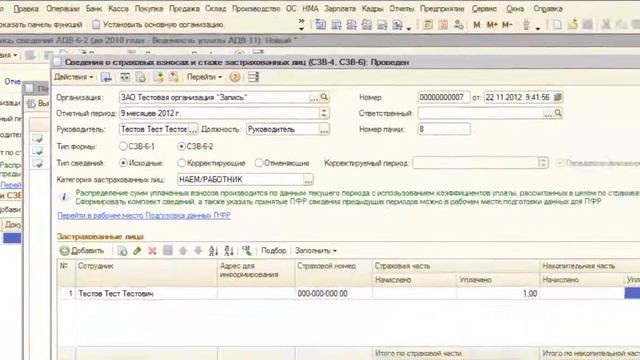Viewport: 640px width, 360px height.
Task: Click the move row down arrow icon
Action: [198, 251]
